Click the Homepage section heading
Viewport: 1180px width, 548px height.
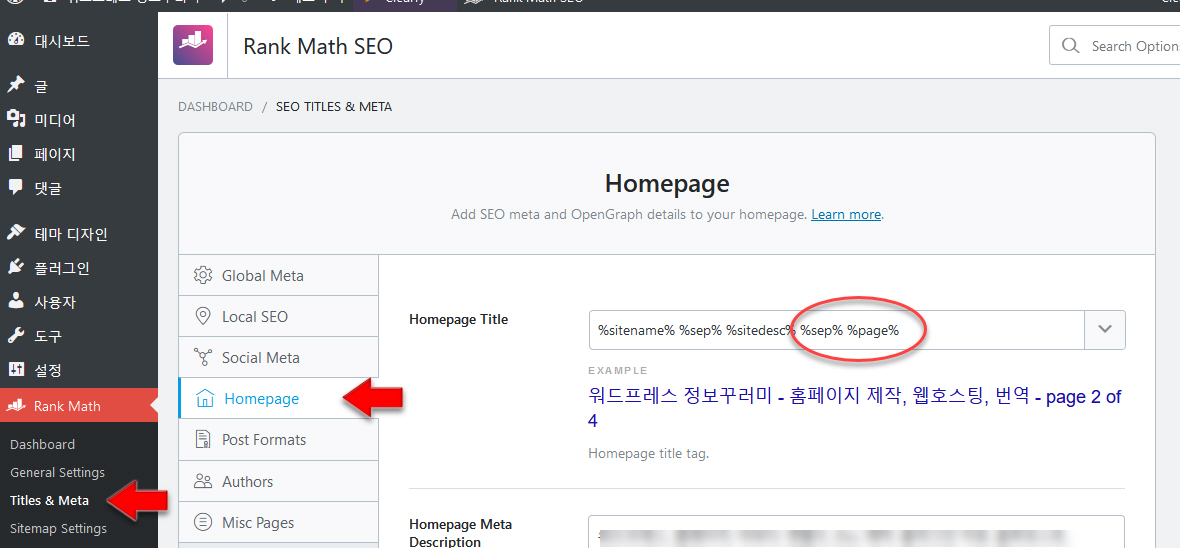(667, 184)
